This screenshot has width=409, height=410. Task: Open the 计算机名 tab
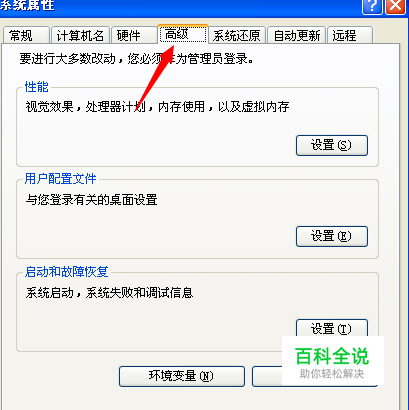80,35
